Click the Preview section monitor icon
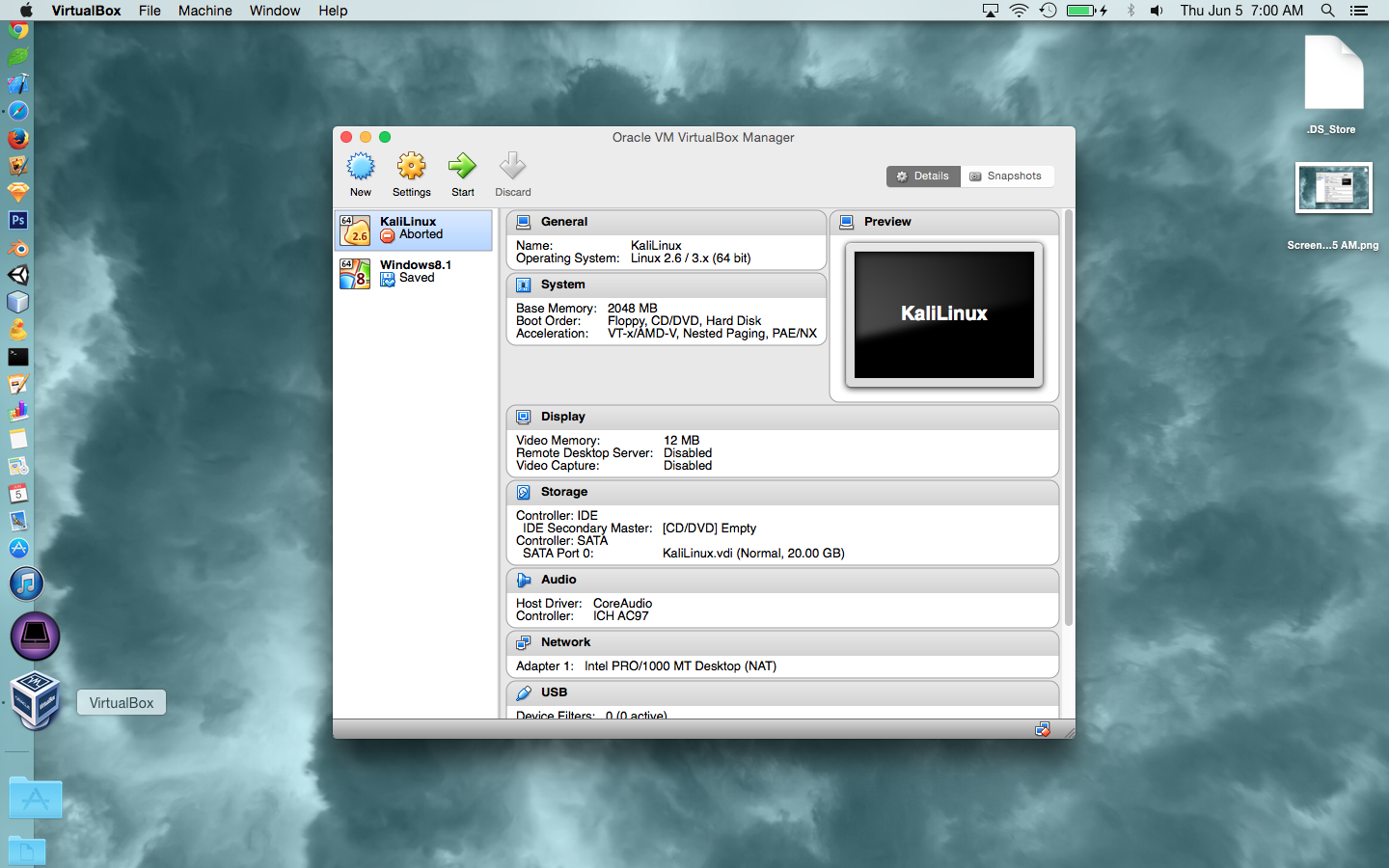The width and height of the screenshot is (1389, 868). coord(847,222)
